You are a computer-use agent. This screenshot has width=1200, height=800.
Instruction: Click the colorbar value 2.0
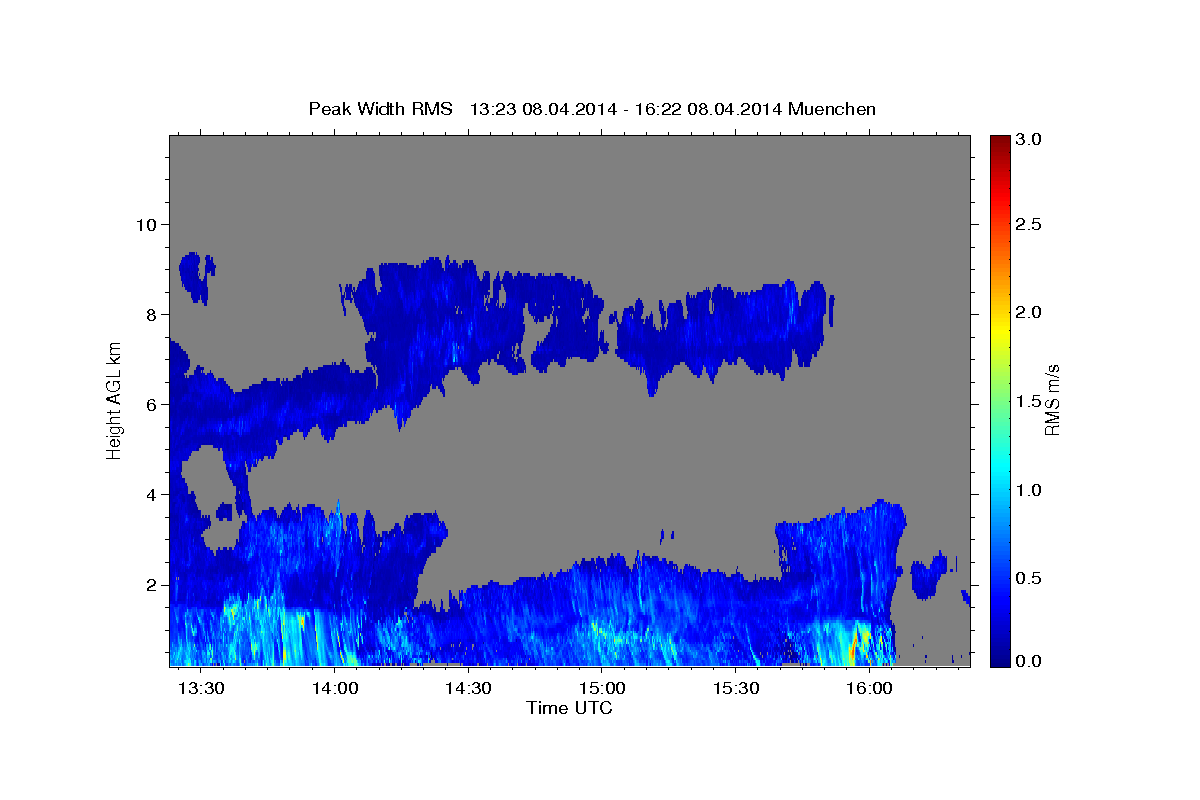[1030, 312]
